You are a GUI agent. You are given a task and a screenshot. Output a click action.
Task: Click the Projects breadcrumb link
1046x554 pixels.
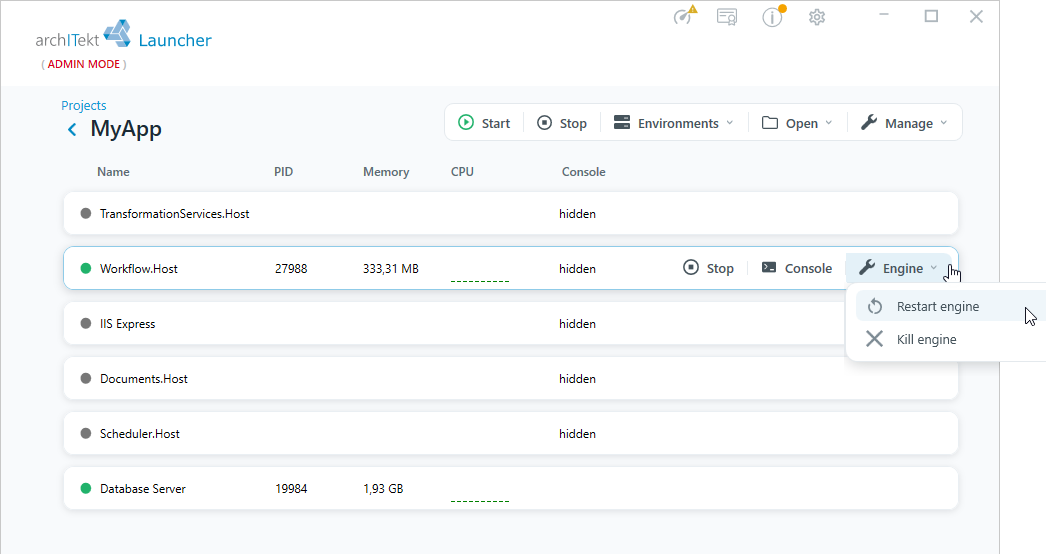click(83, 105)
